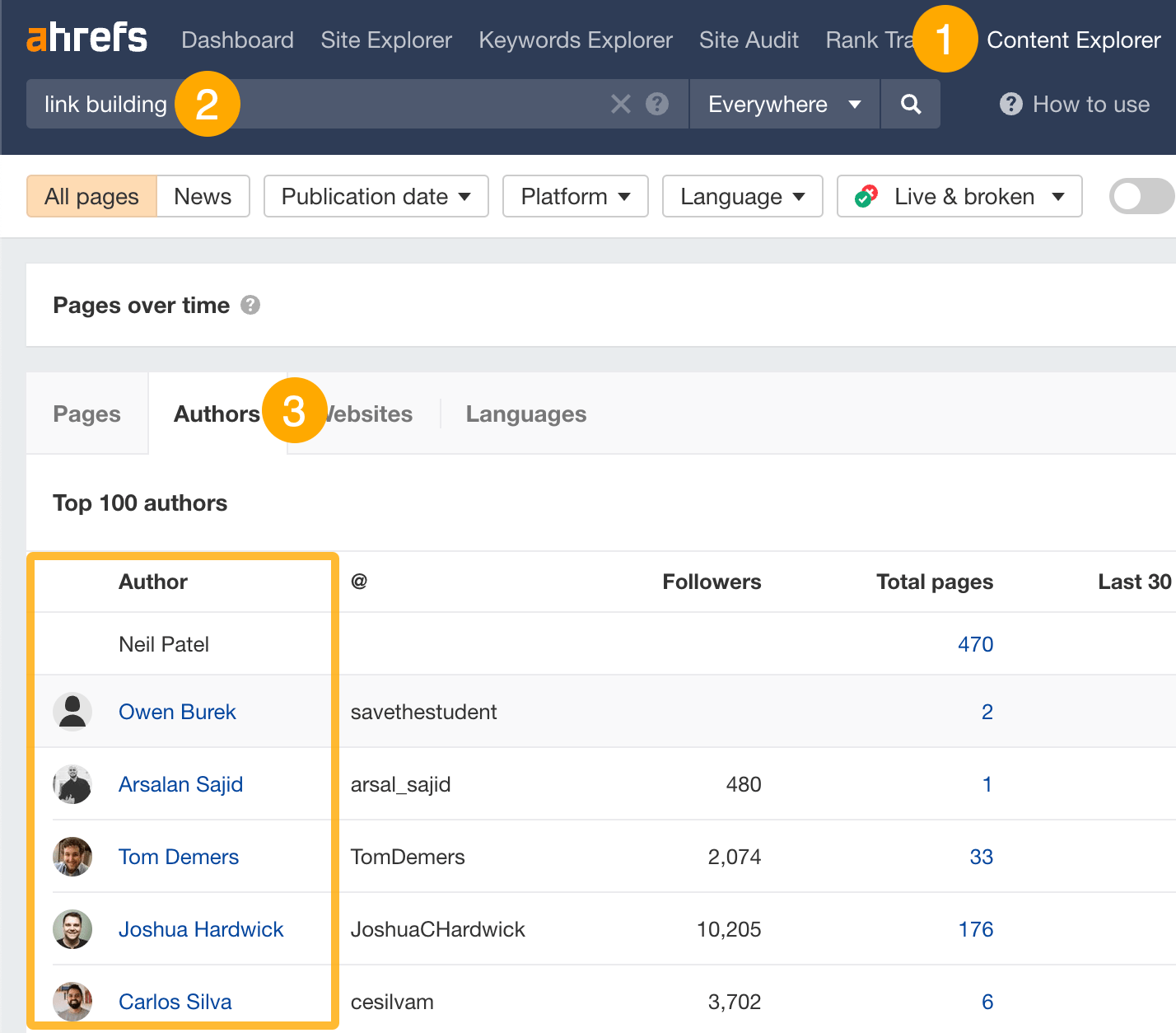Image resolution: width=1176 pixels, height=1033 pixels.
Task: Run the search with the magnifier icon
Action: pos(910,104)
